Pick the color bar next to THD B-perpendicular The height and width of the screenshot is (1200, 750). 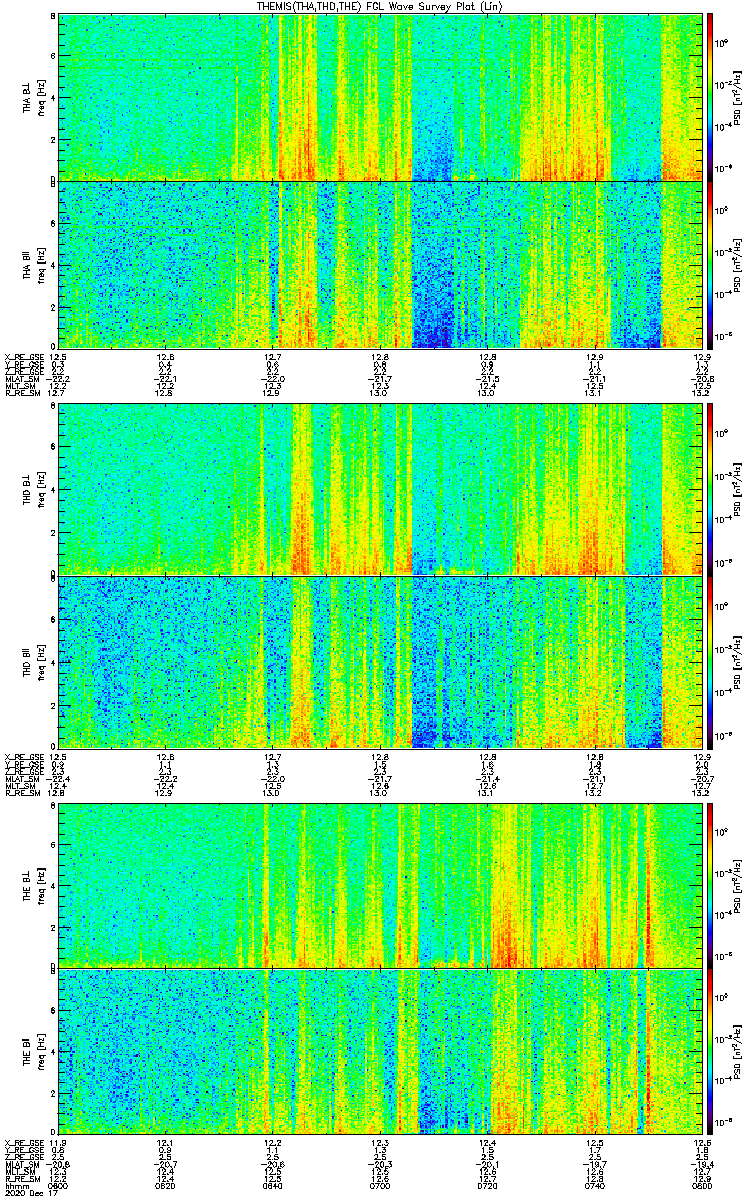coord(710,490)
